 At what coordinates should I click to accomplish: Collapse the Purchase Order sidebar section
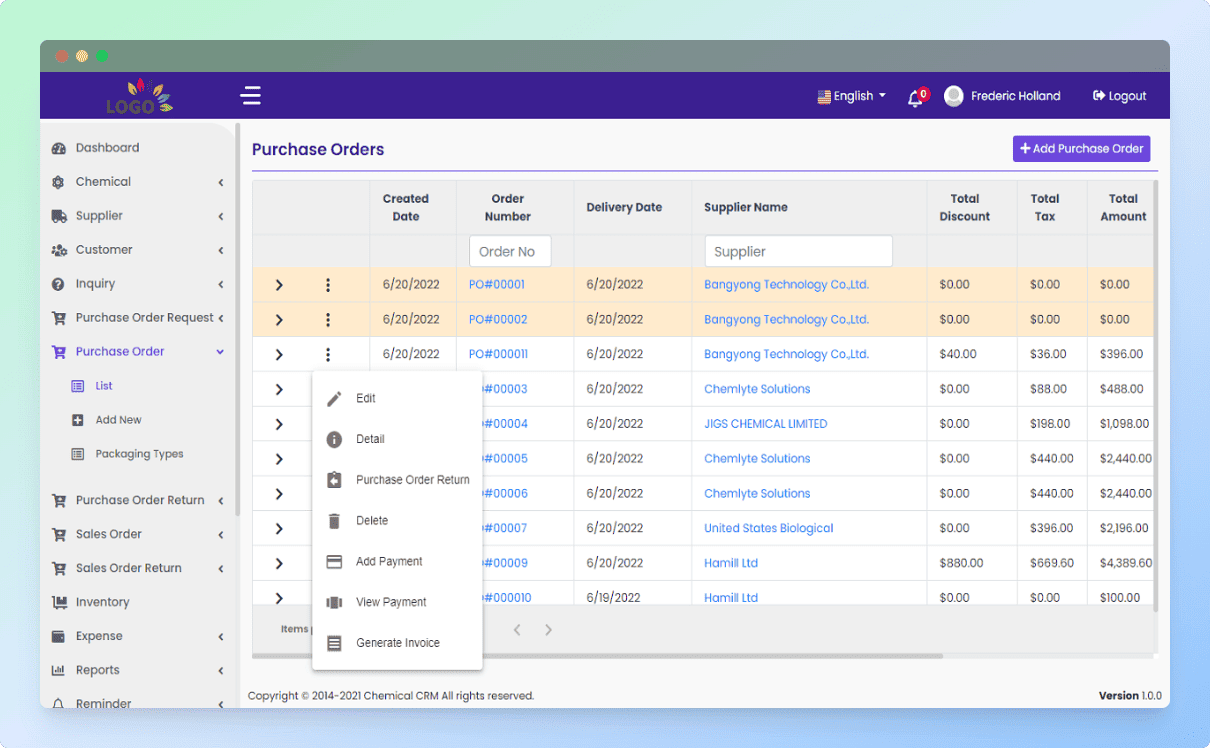click(x=220, y=352)
